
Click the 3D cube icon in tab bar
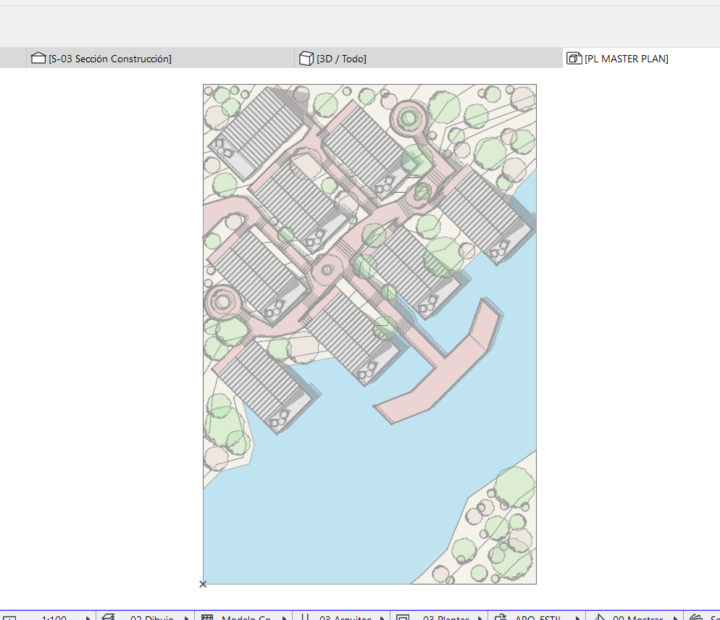tap(306, 58)
